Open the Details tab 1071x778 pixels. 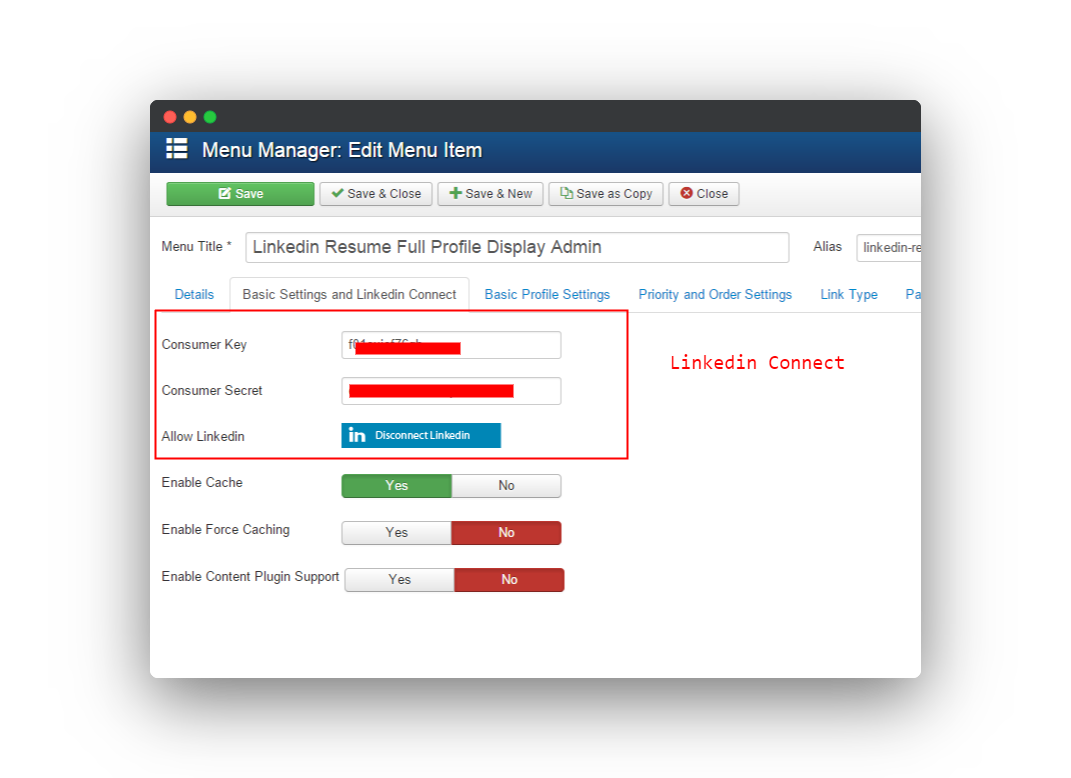pyautogui.click(x=194, y=294)
